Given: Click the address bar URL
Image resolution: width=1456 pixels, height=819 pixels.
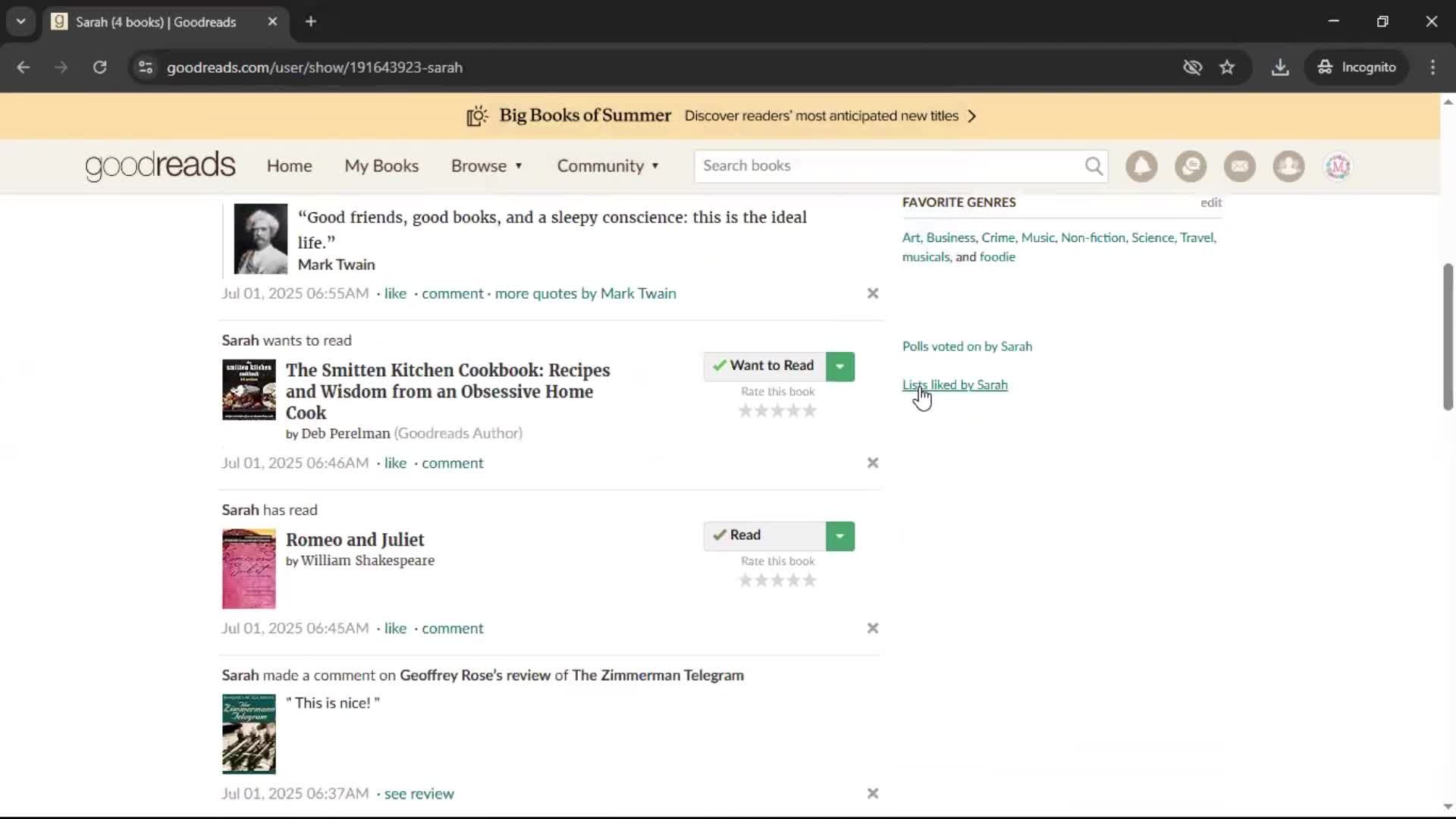Looking at the screenshot, I should [x=315, y=67].
